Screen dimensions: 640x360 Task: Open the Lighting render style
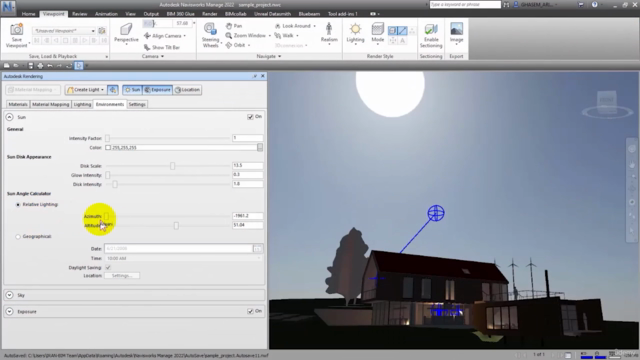pos(355,33)
